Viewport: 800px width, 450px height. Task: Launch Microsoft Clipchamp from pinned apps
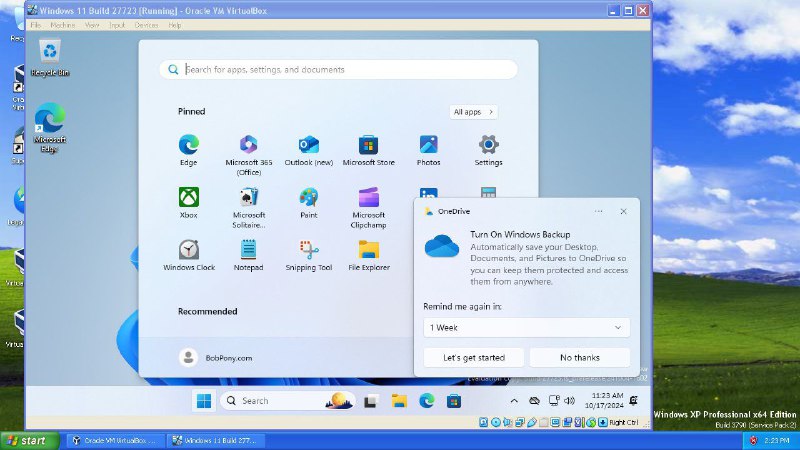coord(368,208)
